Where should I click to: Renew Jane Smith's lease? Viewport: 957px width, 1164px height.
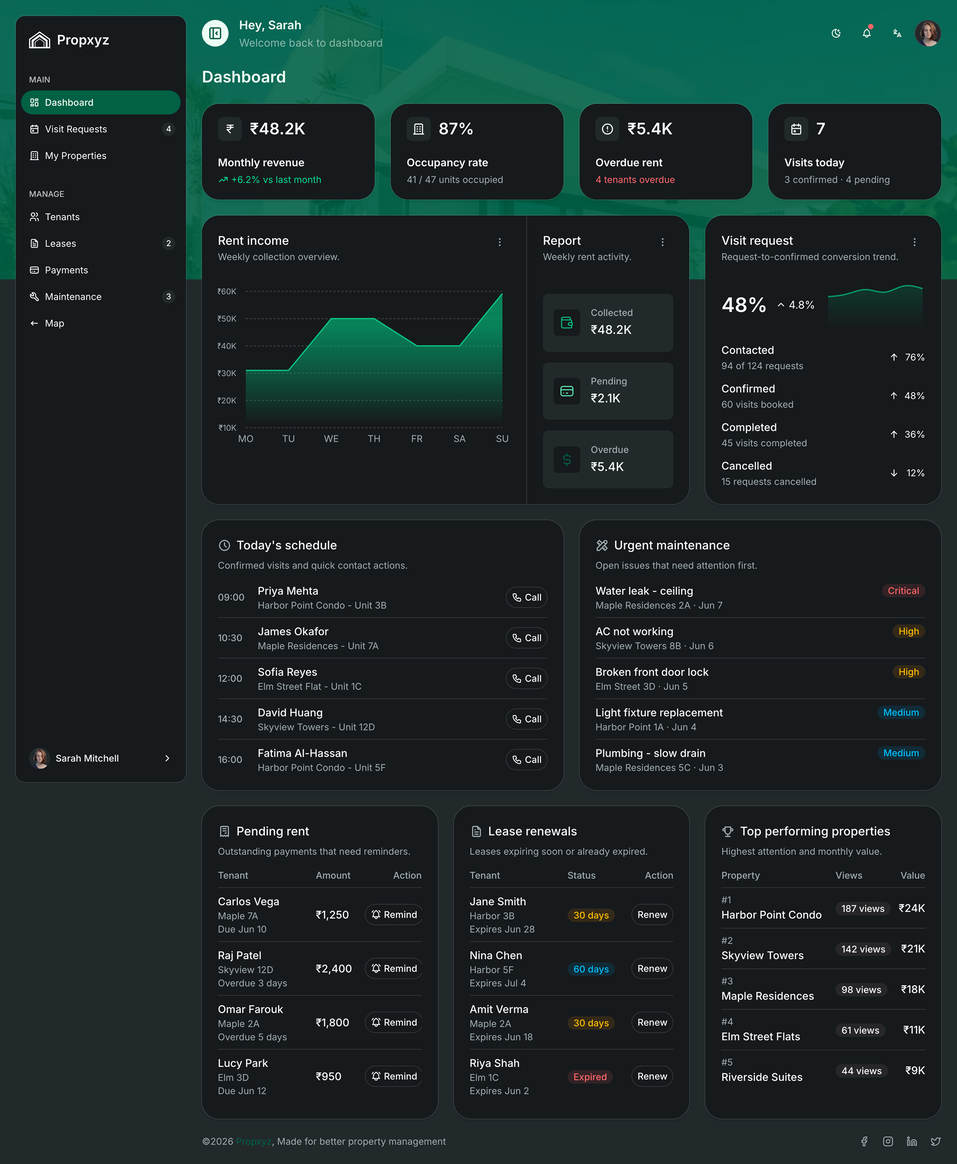(652, 915)
